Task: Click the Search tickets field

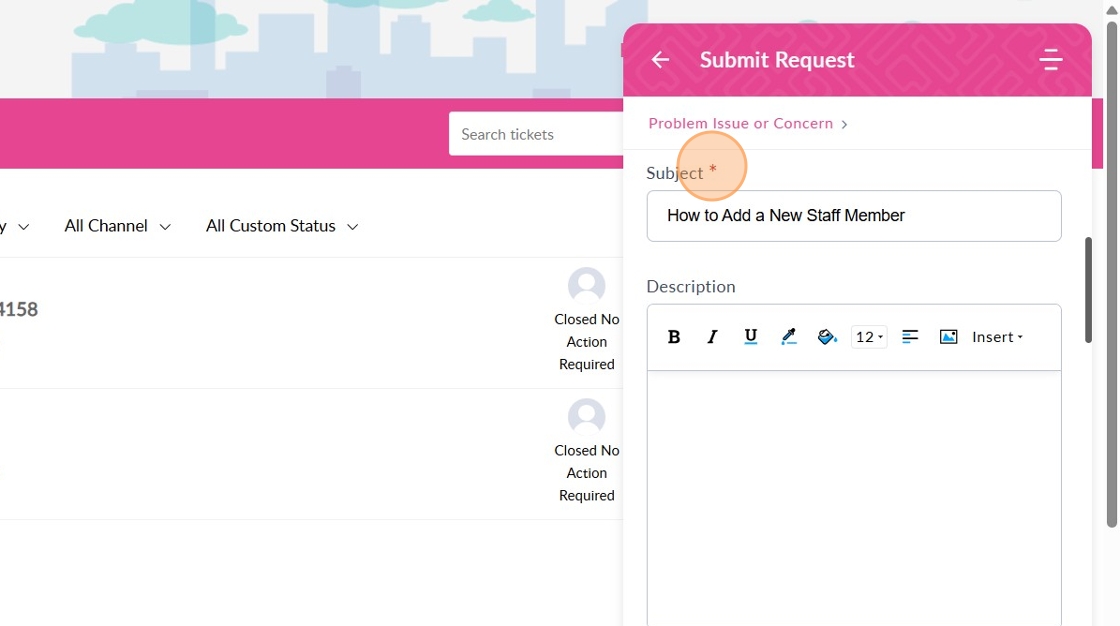Action: (536, 134)
